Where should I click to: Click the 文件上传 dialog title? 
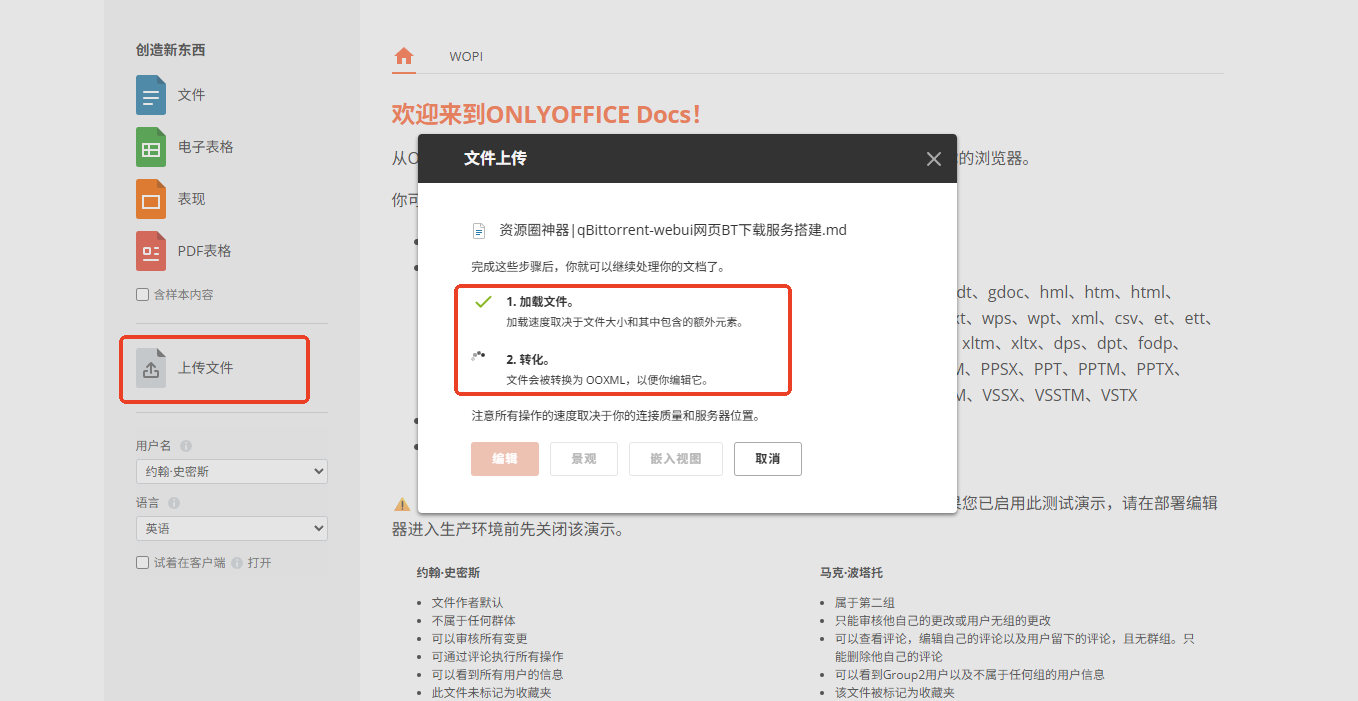click(495, 158)
